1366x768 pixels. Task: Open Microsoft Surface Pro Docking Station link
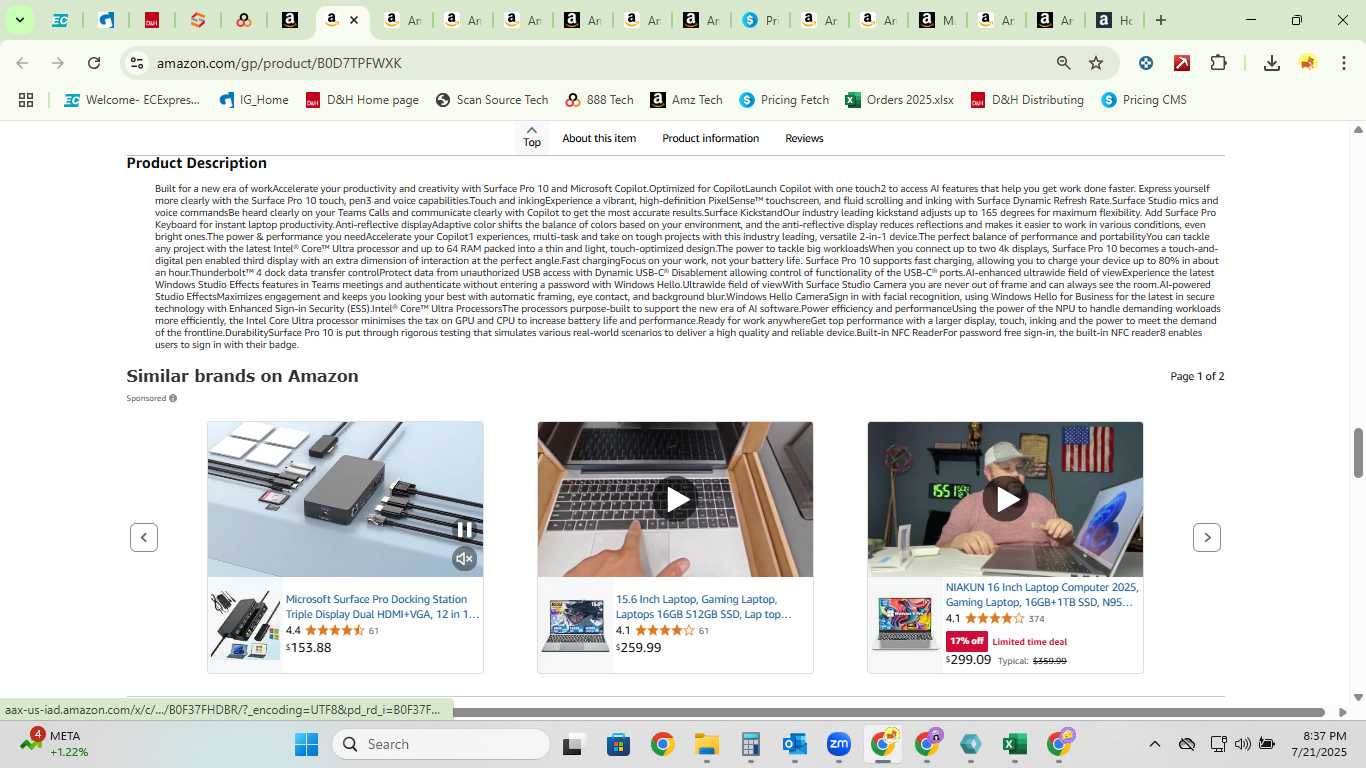pyautogui.click(x=382, y=607)
